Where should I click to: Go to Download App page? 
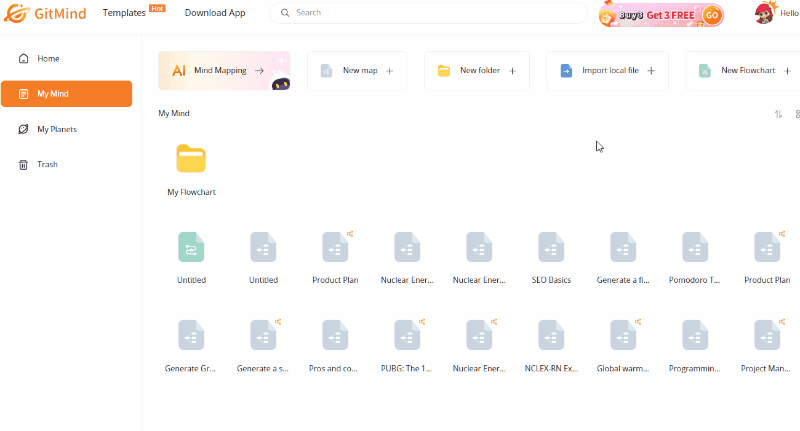(x=215, y=13)
